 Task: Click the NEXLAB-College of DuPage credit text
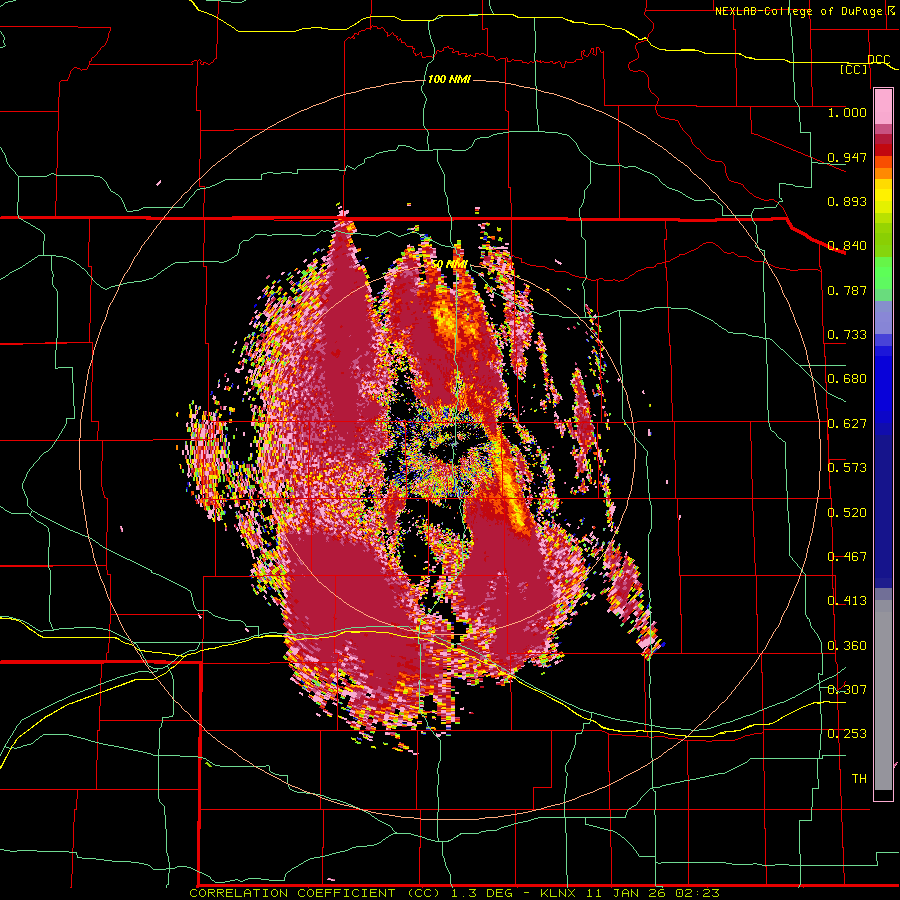(x=799, y=11)
